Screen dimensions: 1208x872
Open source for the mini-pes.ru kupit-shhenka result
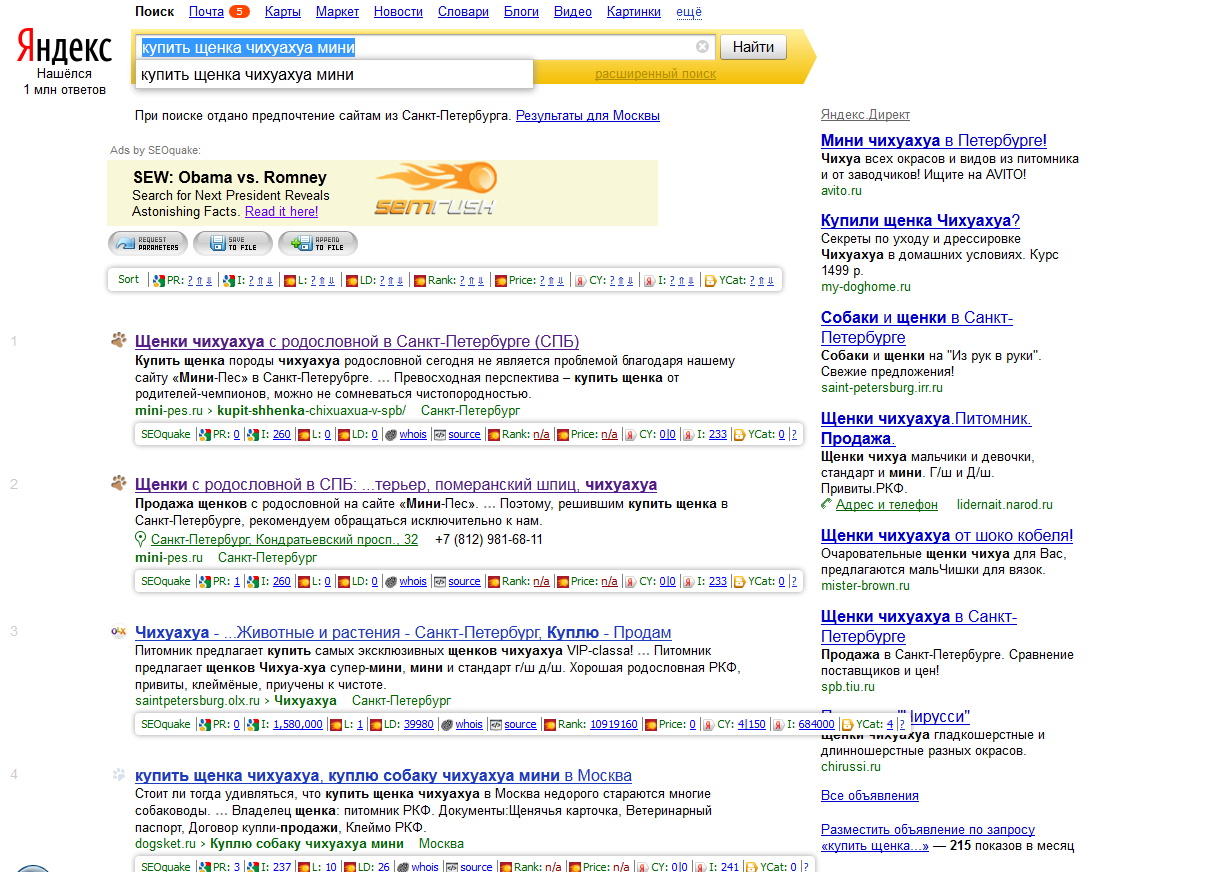[464, 434]
